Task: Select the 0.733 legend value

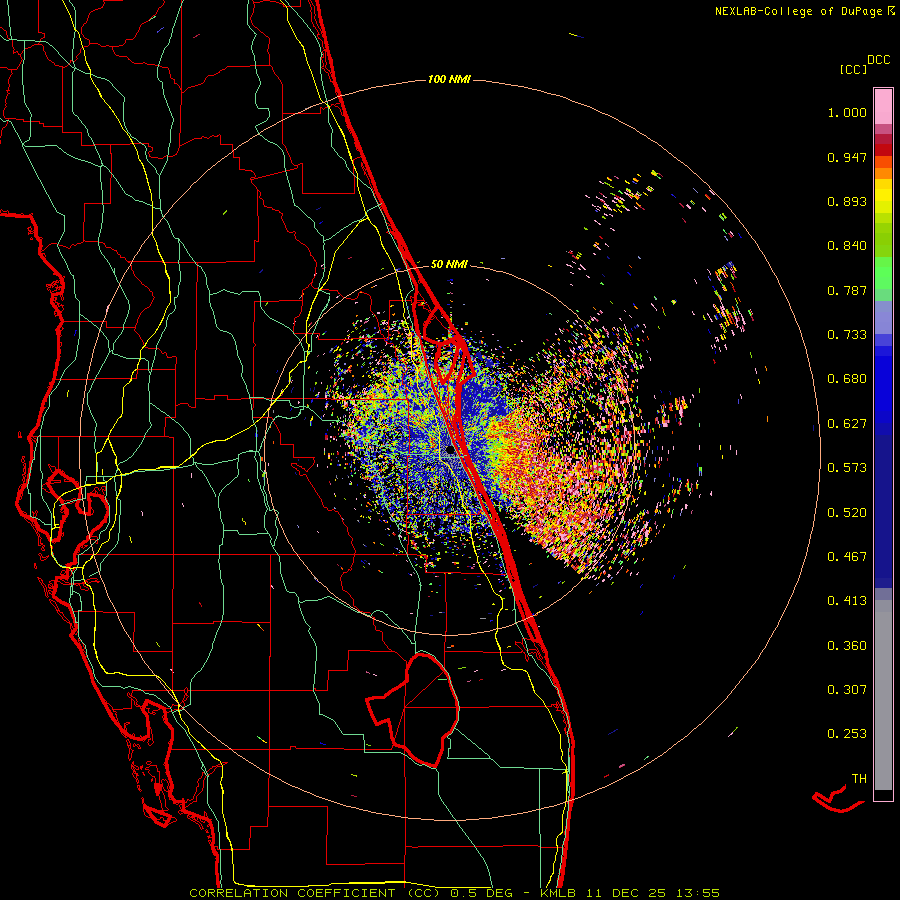Action: point(847,335)
